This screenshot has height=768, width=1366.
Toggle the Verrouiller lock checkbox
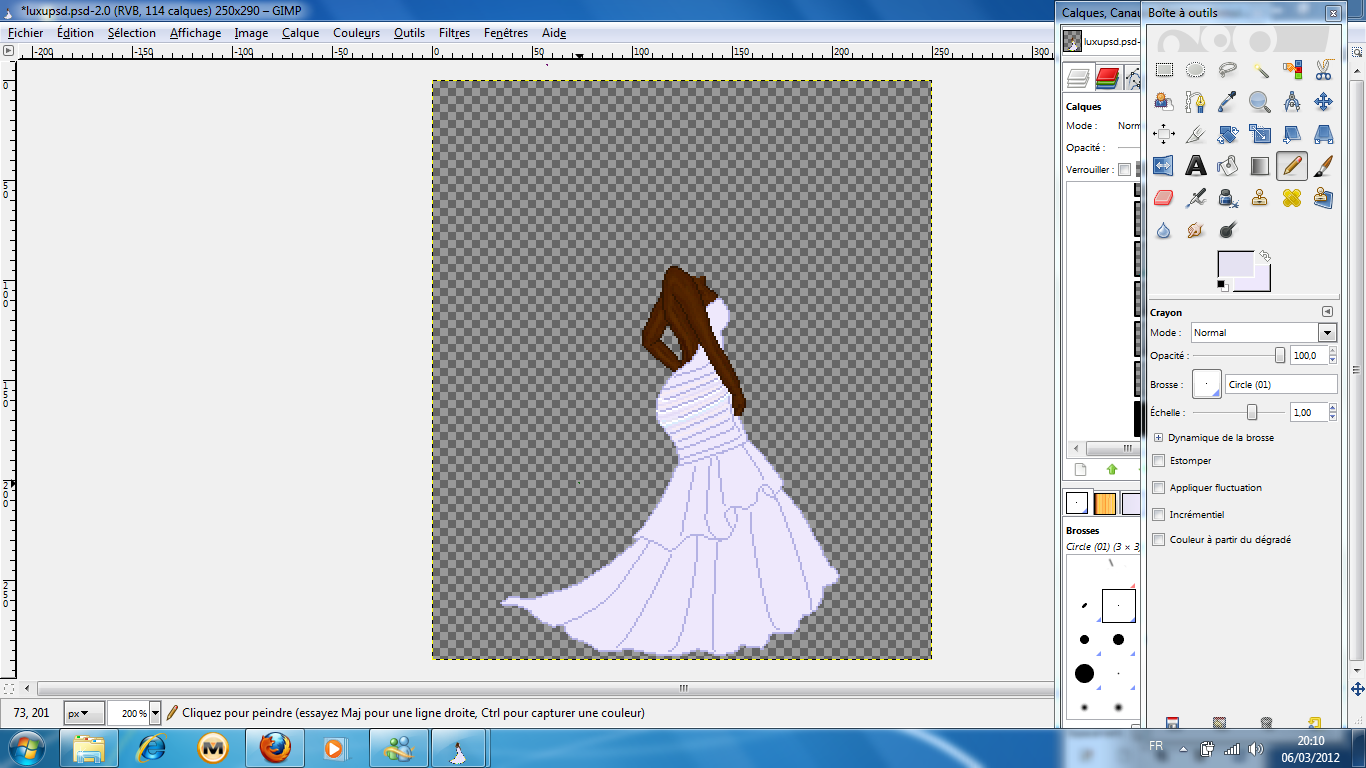pyautogui.click(x=1124, y=170)
